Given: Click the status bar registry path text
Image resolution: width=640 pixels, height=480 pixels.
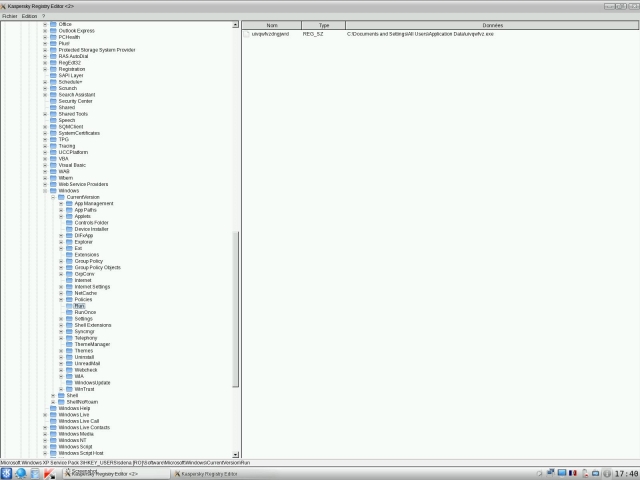Looking at the screenshot, I should (x=125, y=463).
